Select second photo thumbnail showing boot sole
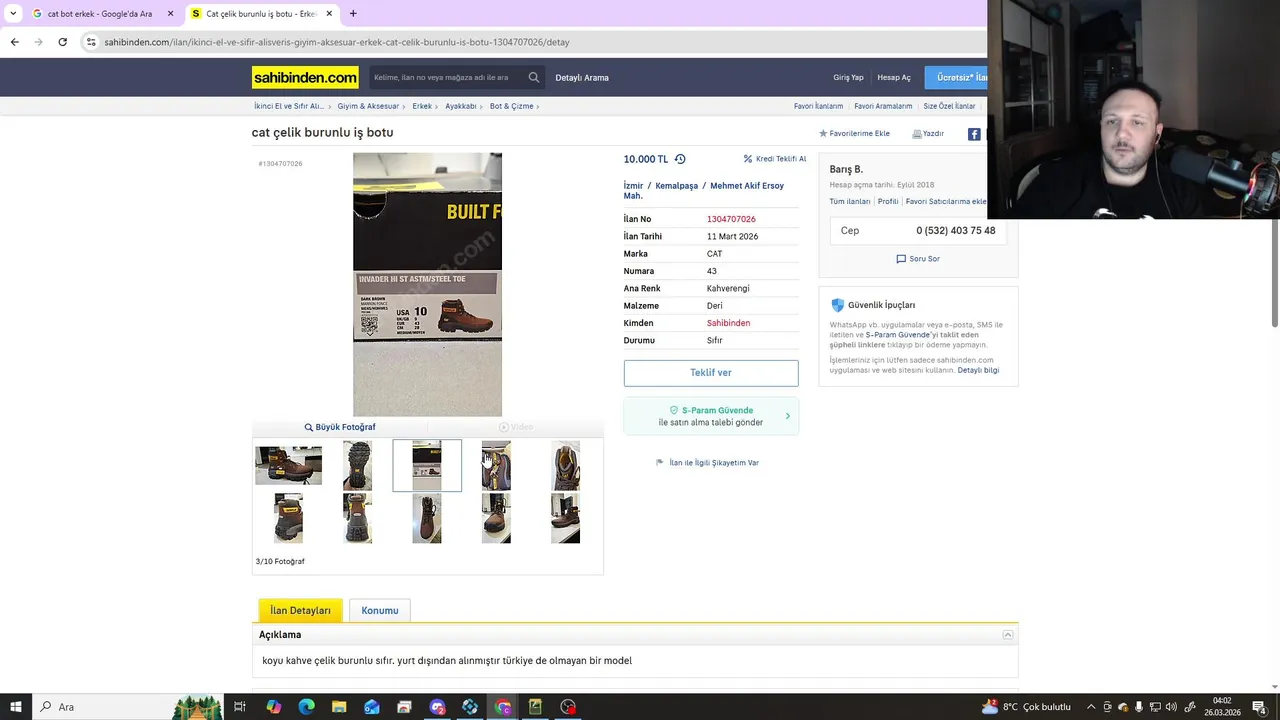Viewport: 1280px width, 720px height. pos(357,466)
